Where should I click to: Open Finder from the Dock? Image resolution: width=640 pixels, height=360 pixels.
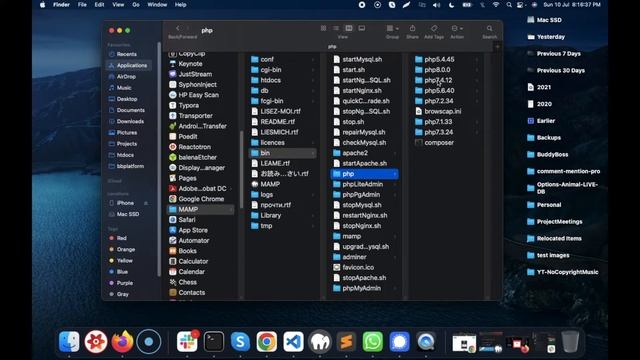tap(69, 341)
